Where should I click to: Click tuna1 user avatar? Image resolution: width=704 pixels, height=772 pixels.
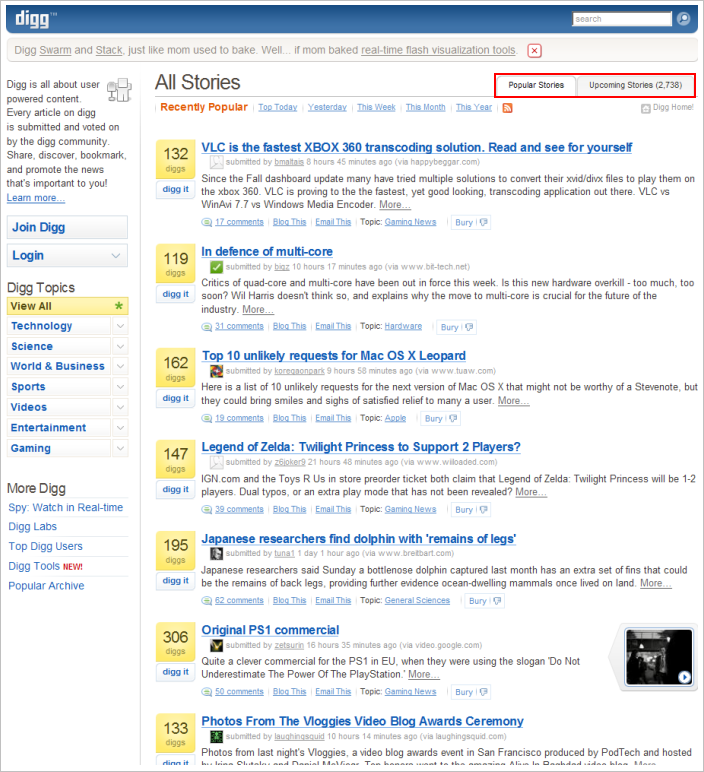tap(217, 553)
